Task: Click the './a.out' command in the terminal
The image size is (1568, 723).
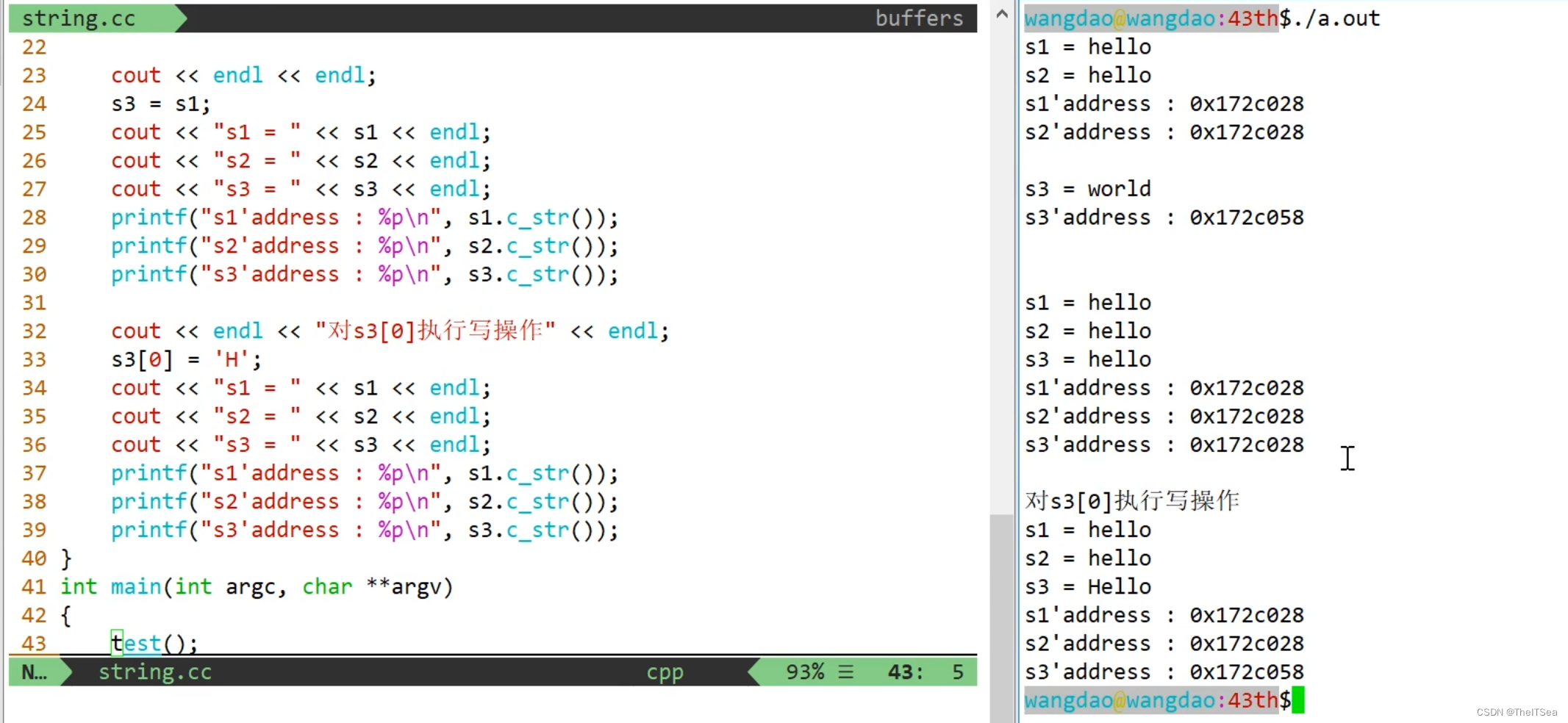Action: point(1336,18)
